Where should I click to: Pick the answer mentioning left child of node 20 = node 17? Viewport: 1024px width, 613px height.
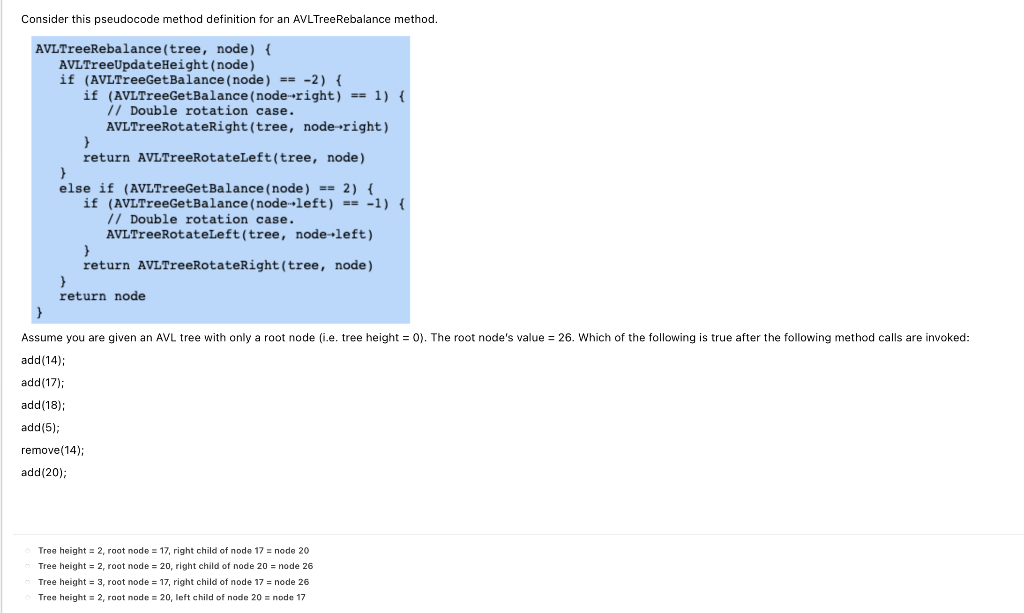[x=172, y=597]
